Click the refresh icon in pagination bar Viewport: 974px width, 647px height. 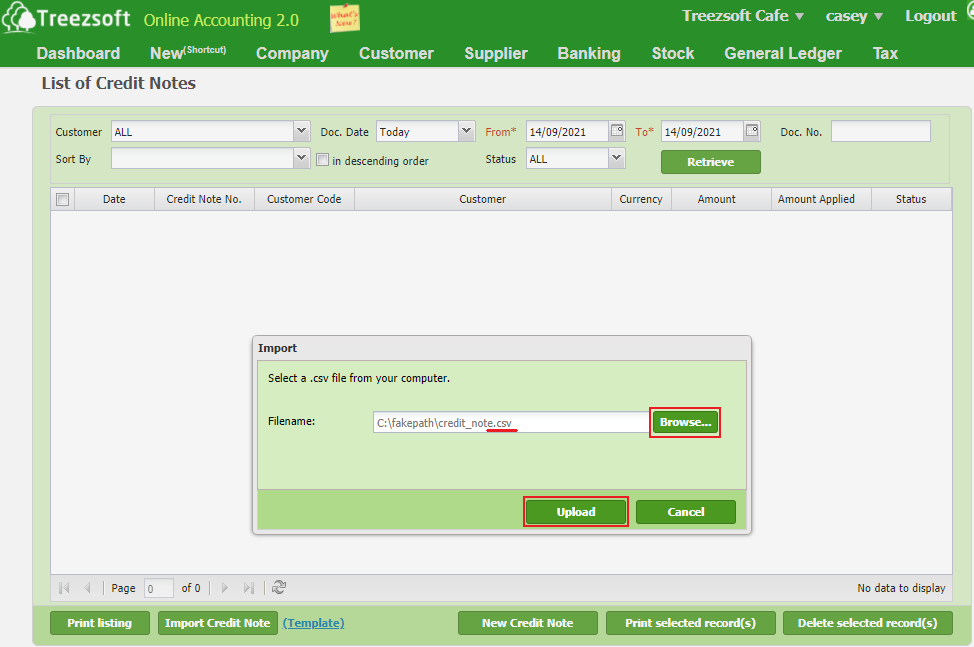(279, 588)
